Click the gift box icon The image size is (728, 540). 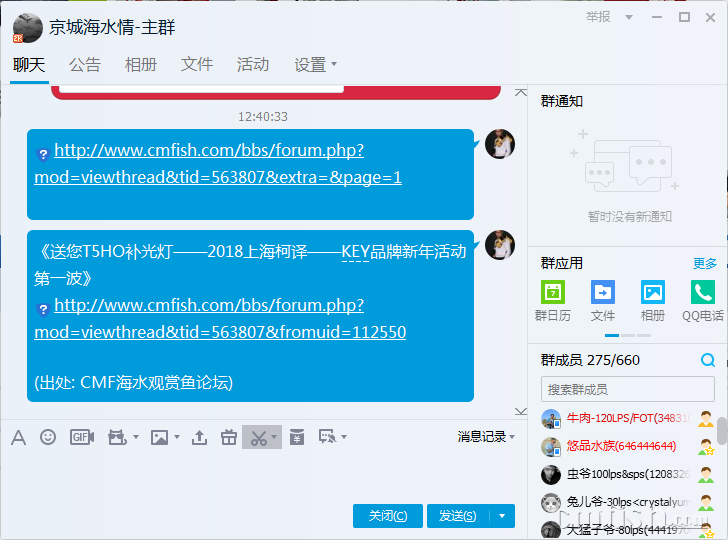(x=229, y=437)
